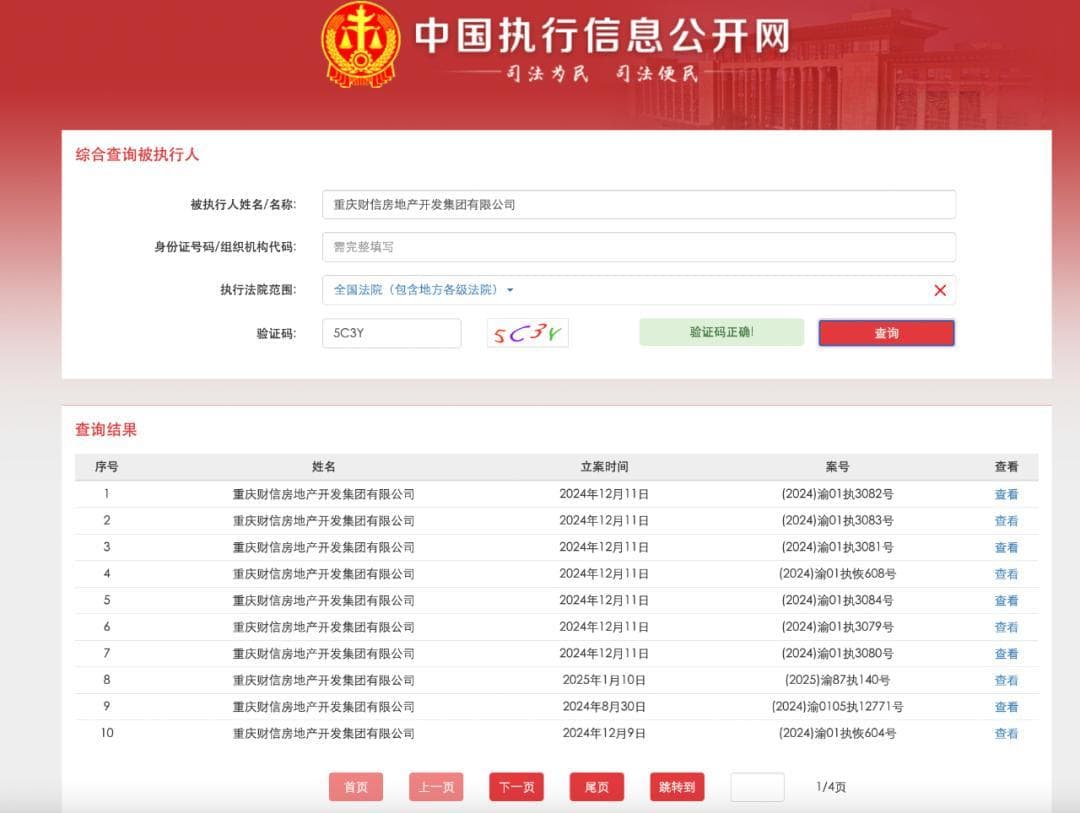1080x813 pixels.
Task: View details of case 渝01执恢608号
Action: coord(1006,574)
